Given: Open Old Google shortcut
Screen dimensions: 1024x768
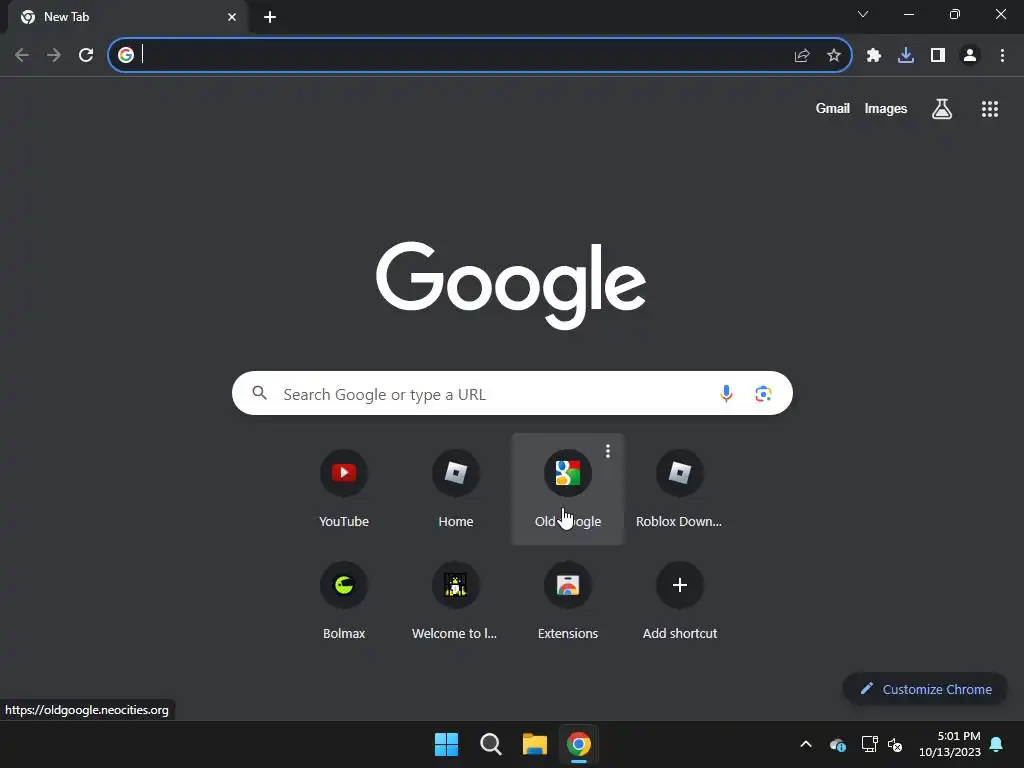Looking at the screenshot, I should pos(568,488).
